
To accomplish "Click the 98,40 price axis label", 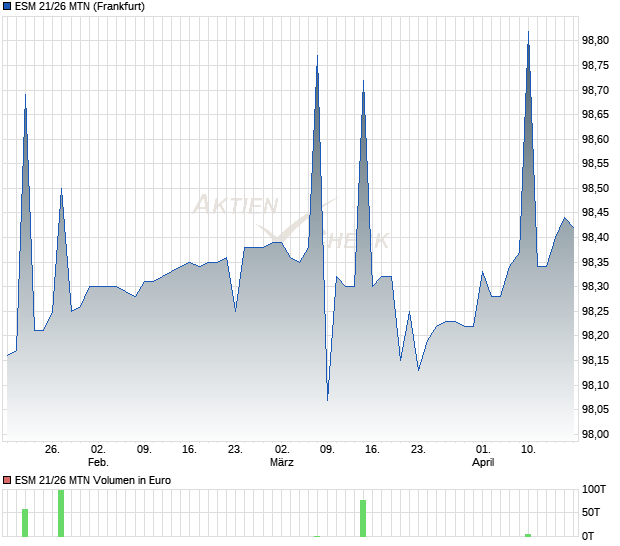I will (x=594, y=238).
